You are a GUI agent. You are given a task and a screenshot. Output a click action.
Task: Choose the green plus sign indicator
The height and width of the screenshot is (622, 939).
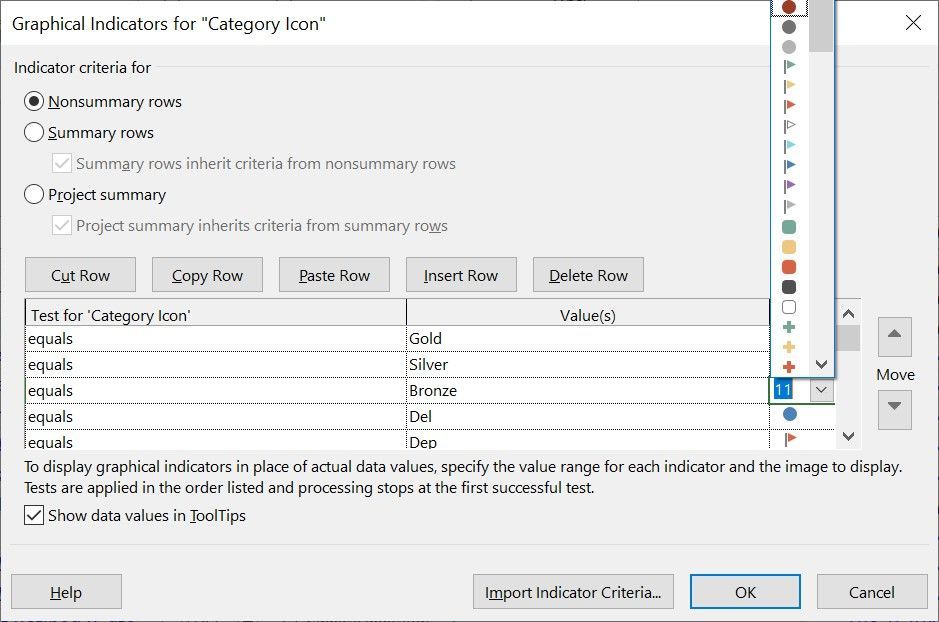click(789, 327)
